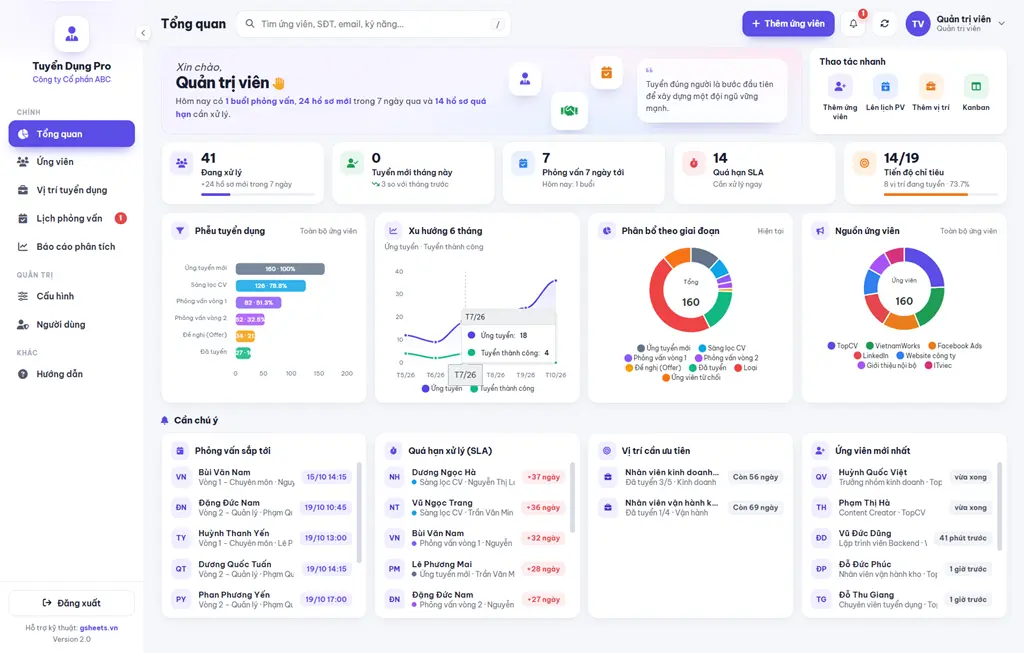1024x653 pixels.
Task: Click the Cần chú ý bell icon
Action: 165,420
